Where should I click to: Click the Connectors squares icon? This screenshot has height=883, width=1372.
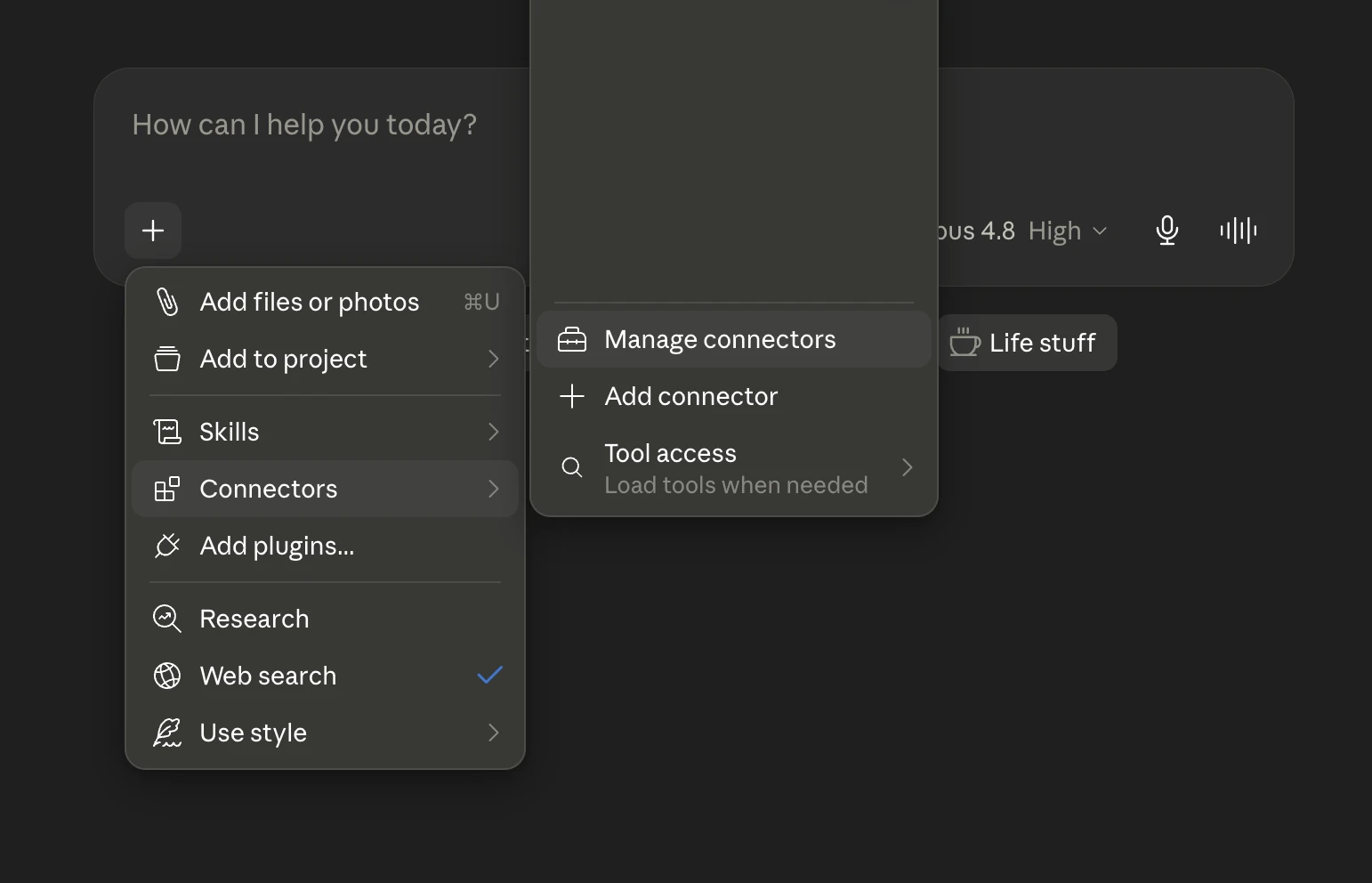[167, 489]
